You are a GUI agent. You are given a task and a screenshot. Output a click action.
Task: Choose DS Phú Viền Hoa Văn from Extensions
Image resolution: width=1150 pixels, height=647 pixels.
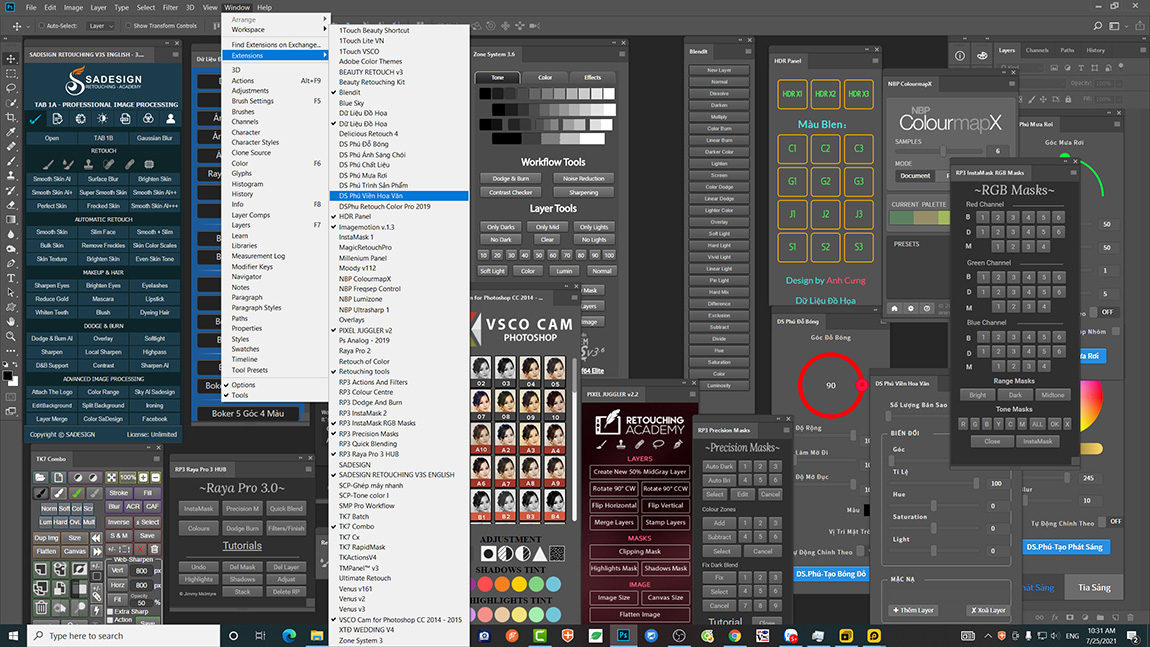click(x=400, y=196)
